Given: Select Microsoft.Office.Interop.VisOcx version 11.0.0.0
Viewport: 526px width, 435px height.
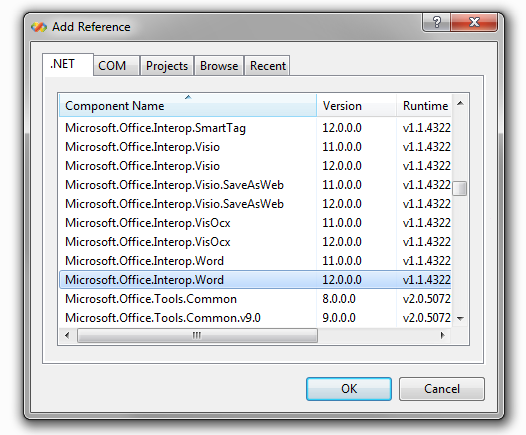Looking at the screenshot, I should [255, 223].
